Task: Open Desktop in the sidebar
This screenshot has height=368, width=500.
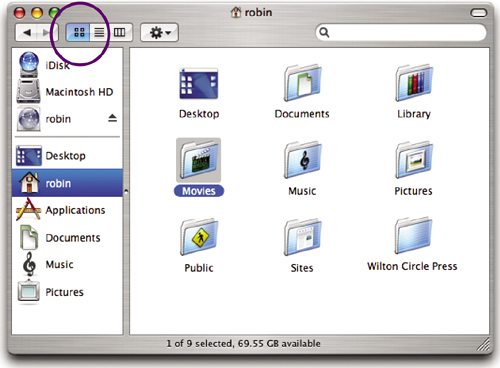Action: click(67, 156)
